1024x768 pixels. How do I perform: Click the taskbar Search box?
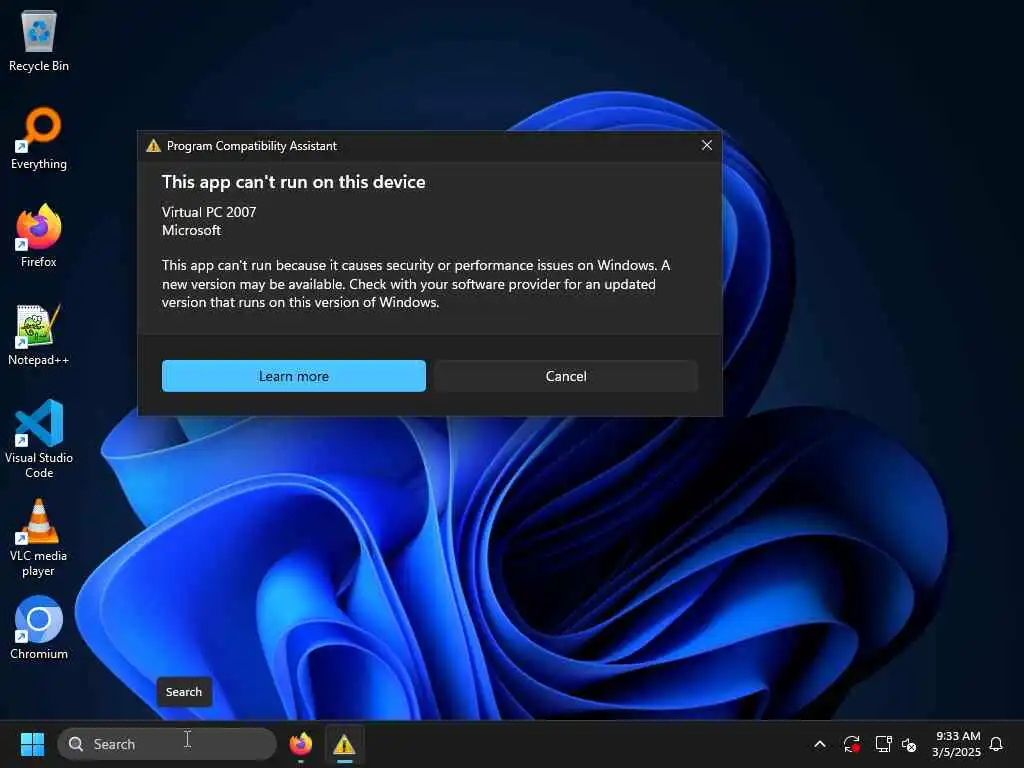[167, 744]
